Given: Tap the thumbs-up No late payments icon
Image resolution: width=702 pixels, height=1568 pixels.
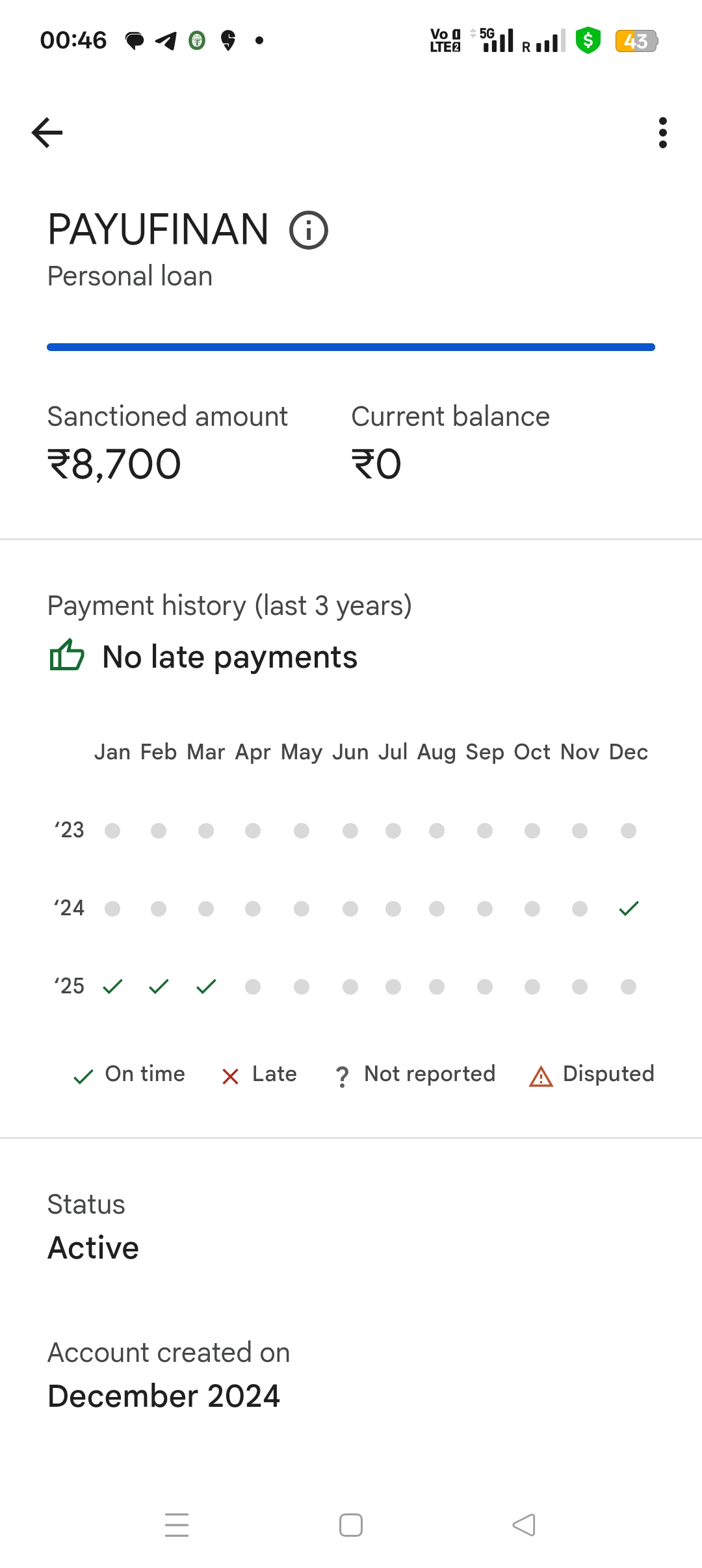Looking at the screenshot, I should click(x=67, y=655).
